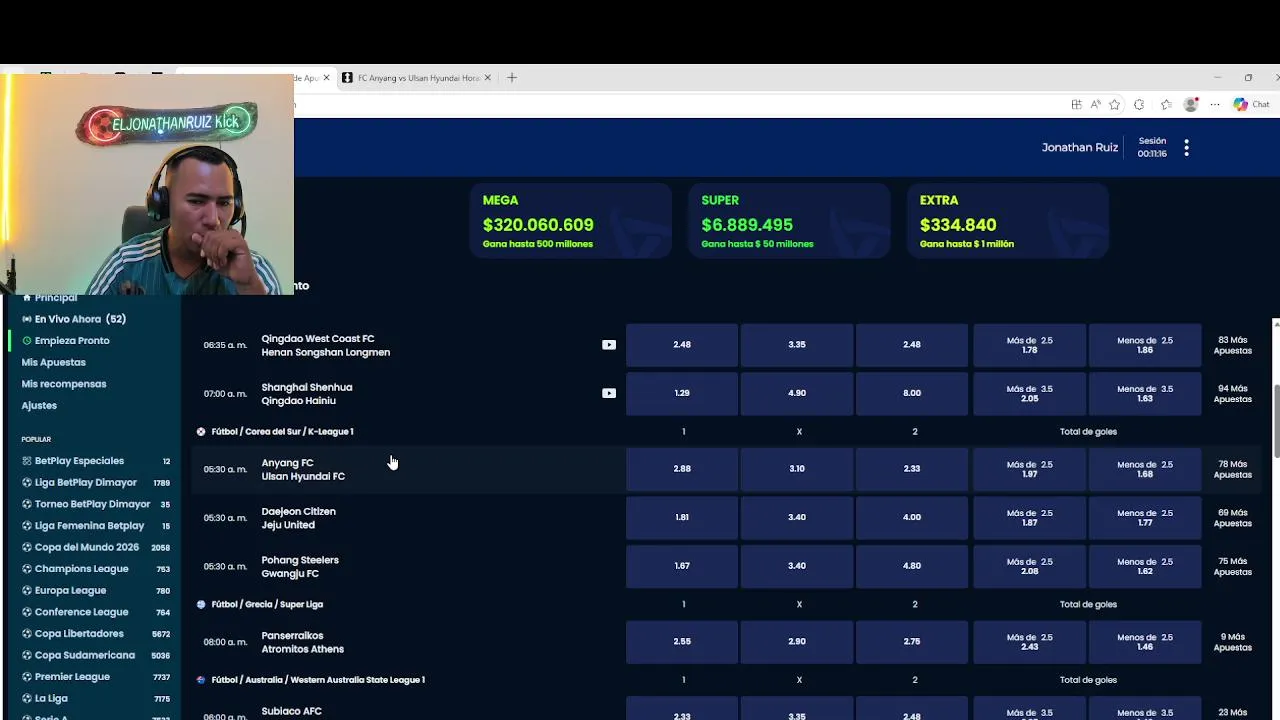Click the BetPlay Especiales grid icon

[x=27, y=461]
